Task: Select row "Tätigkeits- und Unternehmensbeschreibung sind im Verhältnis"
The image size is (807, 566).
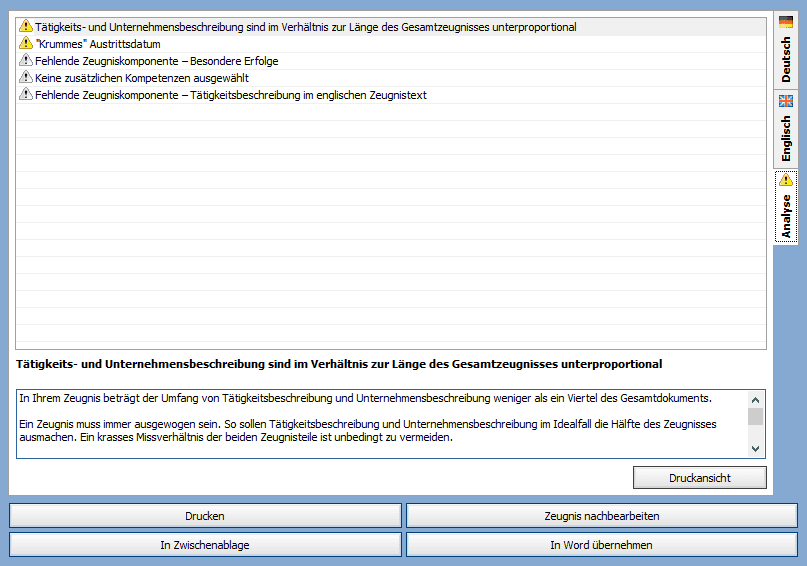Action: (x=391, y=27)
